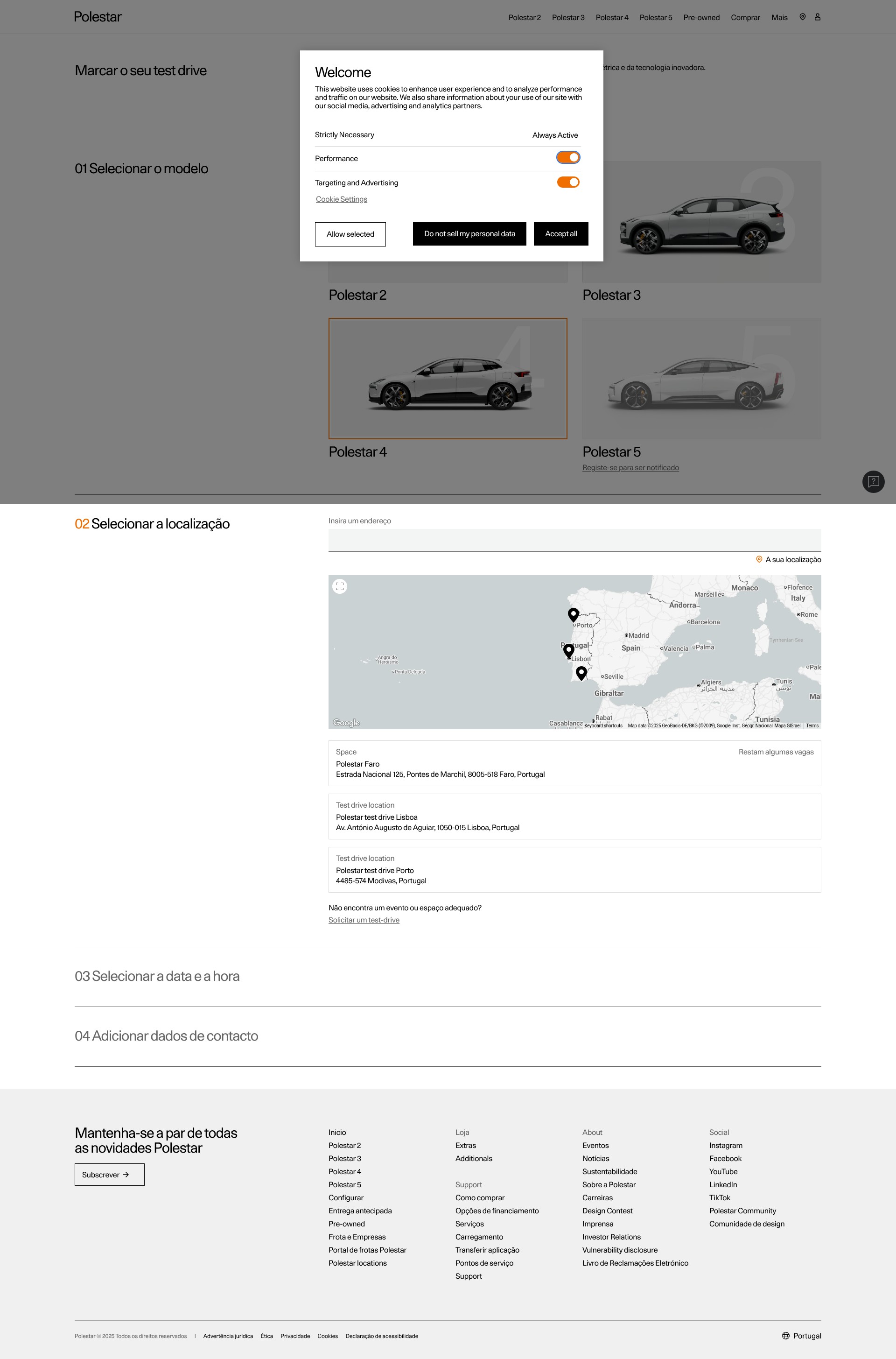The height and width of the screenshot is (1359, 896).
Task: Open Investor Relations footer link
Action: pos(611,1237)
